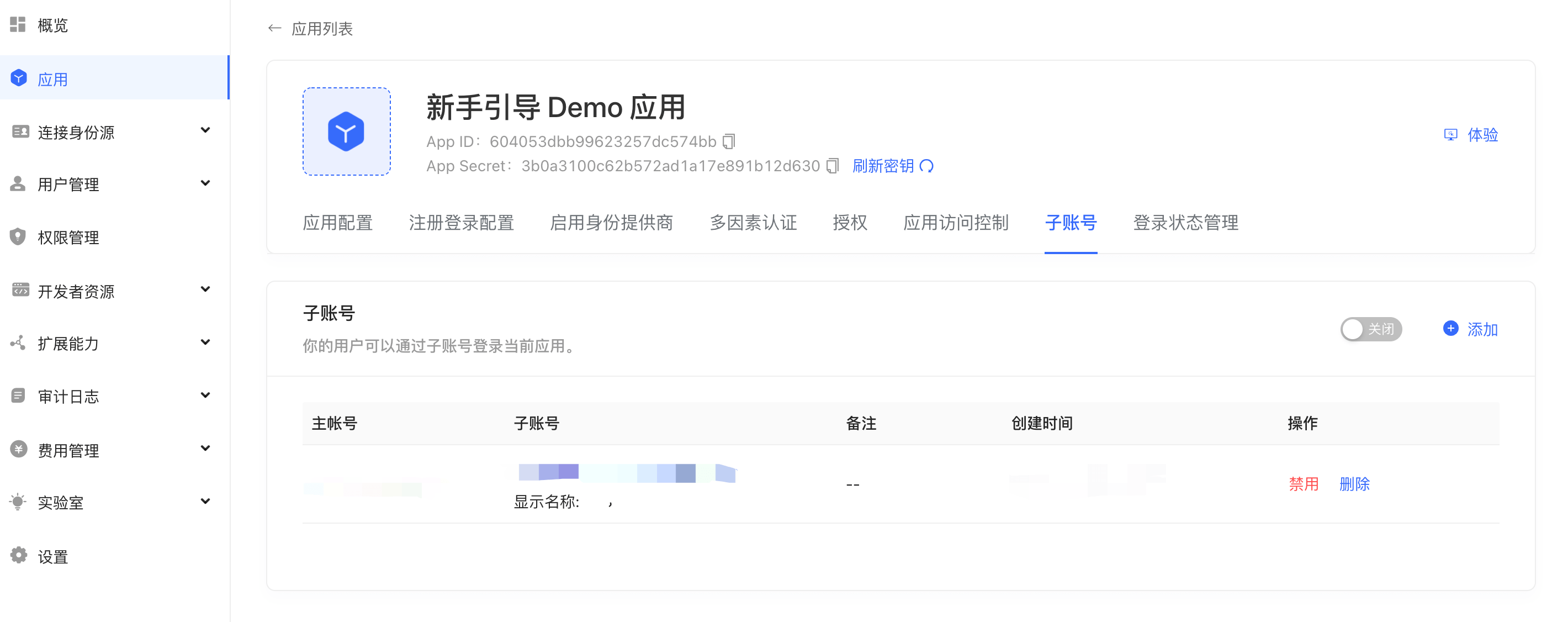Expand the 审计日志 section
1568x622 pixels.
click(x=205, y=396)
